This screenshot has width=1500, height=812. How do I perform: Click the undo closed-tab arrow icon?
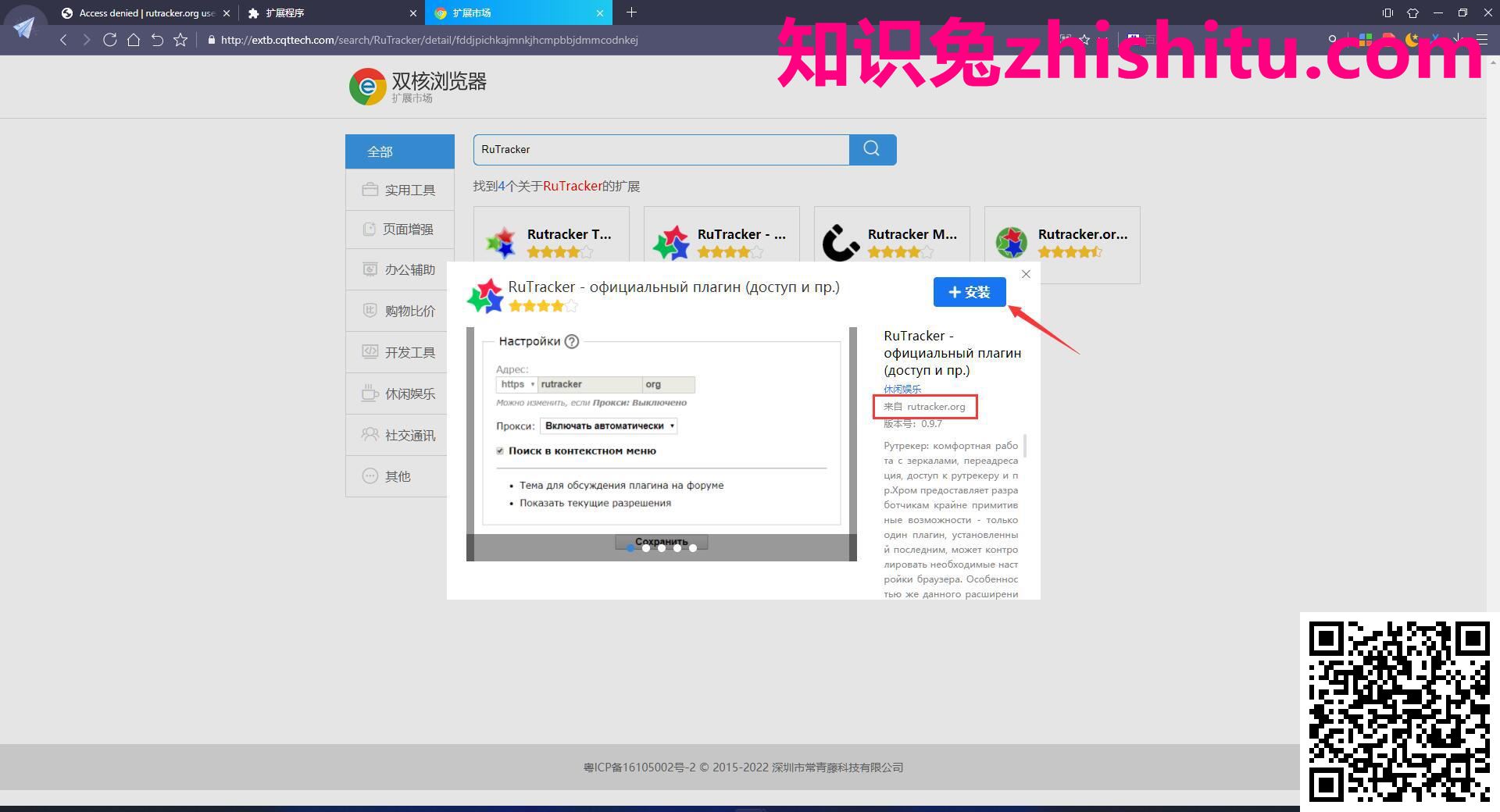tap(157, 40)
